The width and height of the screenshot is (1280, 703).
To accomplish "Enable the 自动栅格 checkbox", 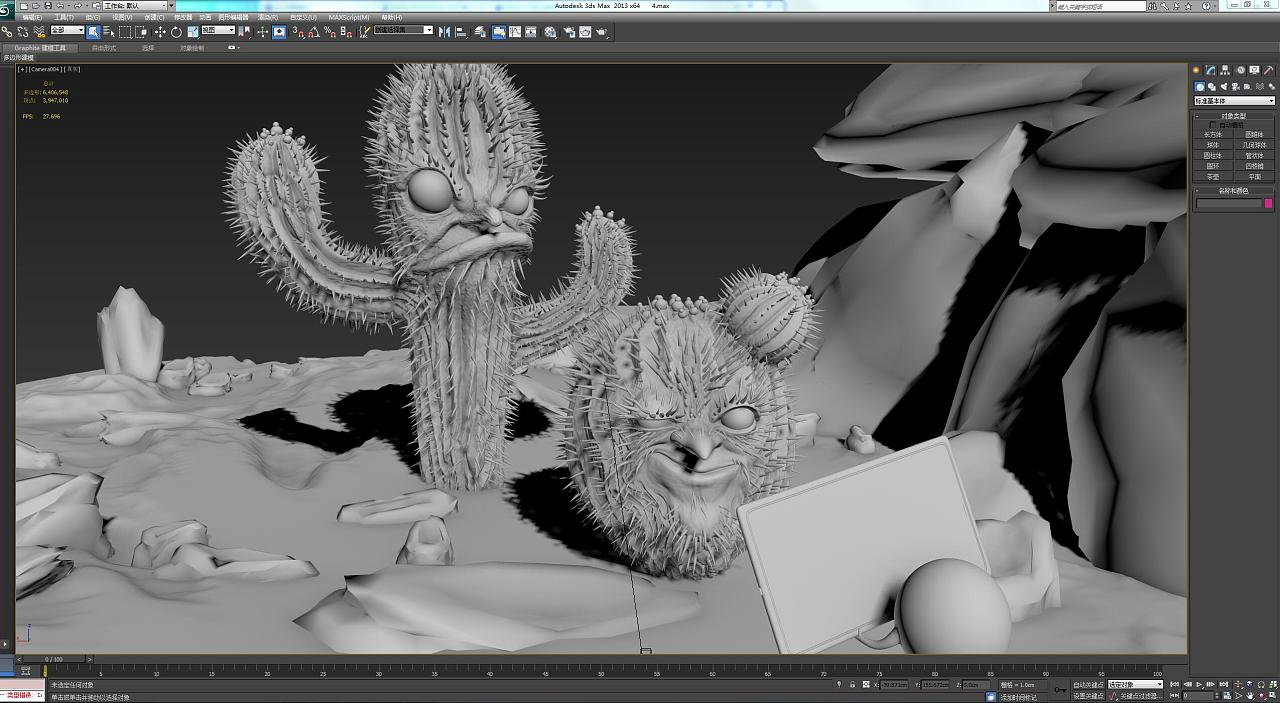I will (x=1214, y=125).
